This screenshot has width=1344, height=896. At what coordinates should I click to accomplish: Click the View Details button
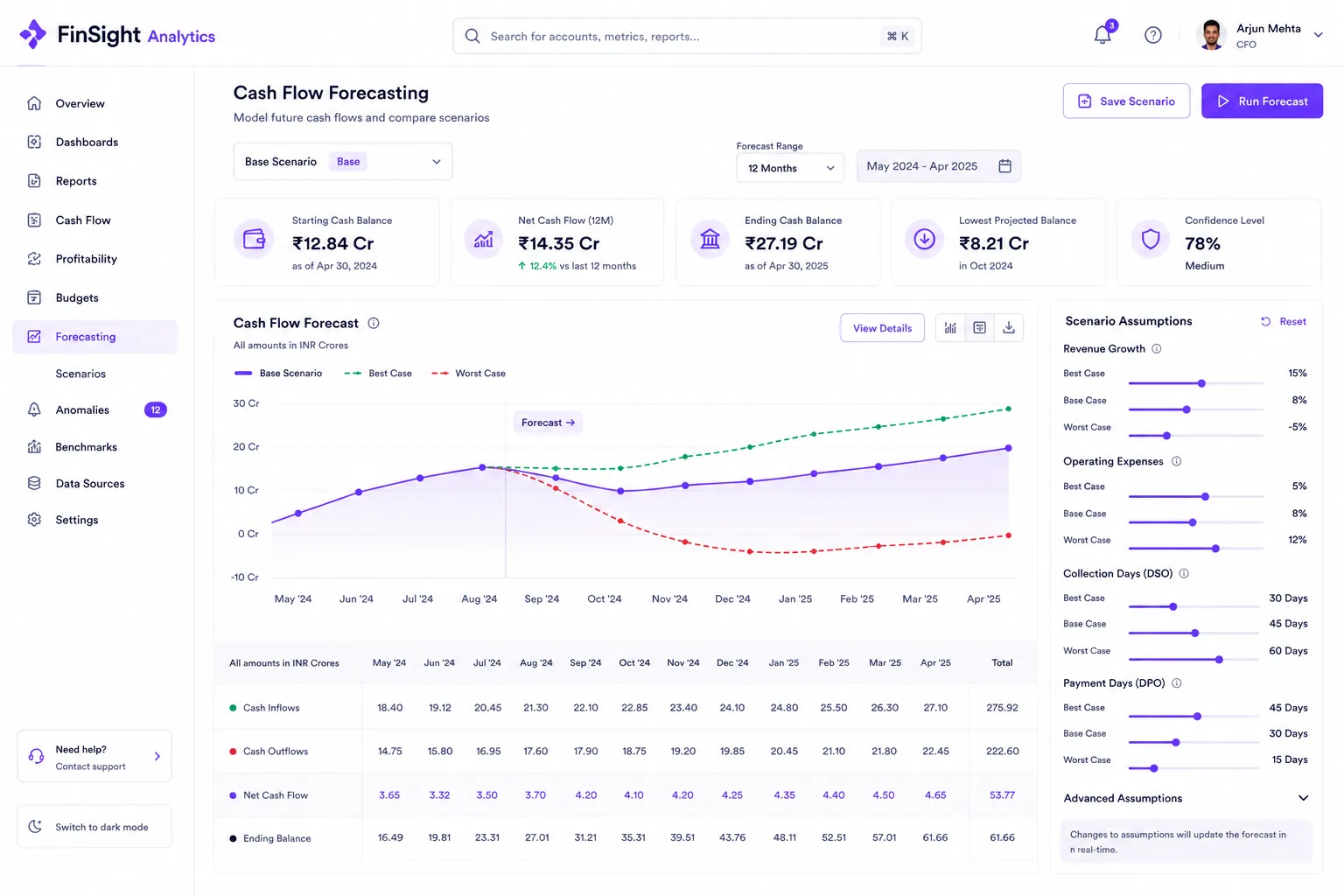coord(882,328)
